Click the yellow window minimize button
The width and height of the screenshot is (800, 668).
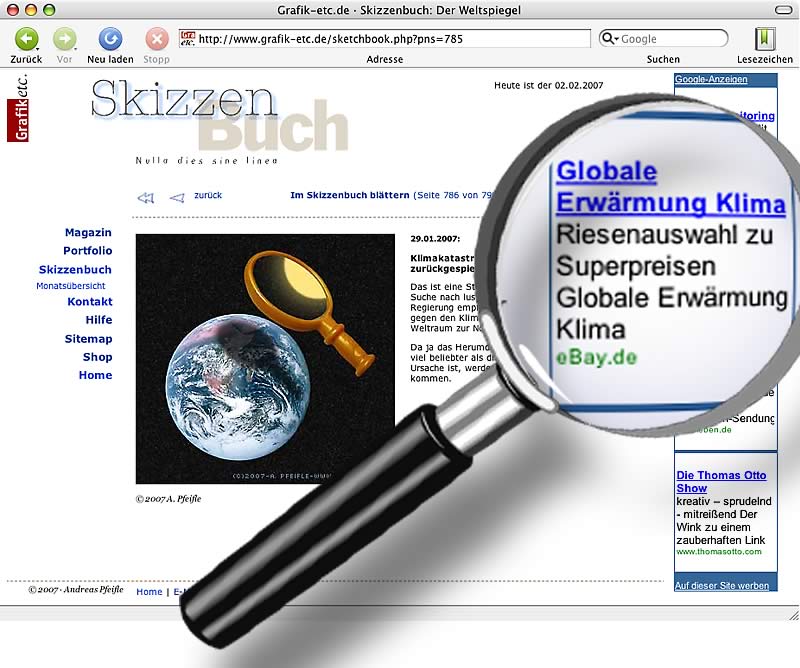tap(31, 10)
